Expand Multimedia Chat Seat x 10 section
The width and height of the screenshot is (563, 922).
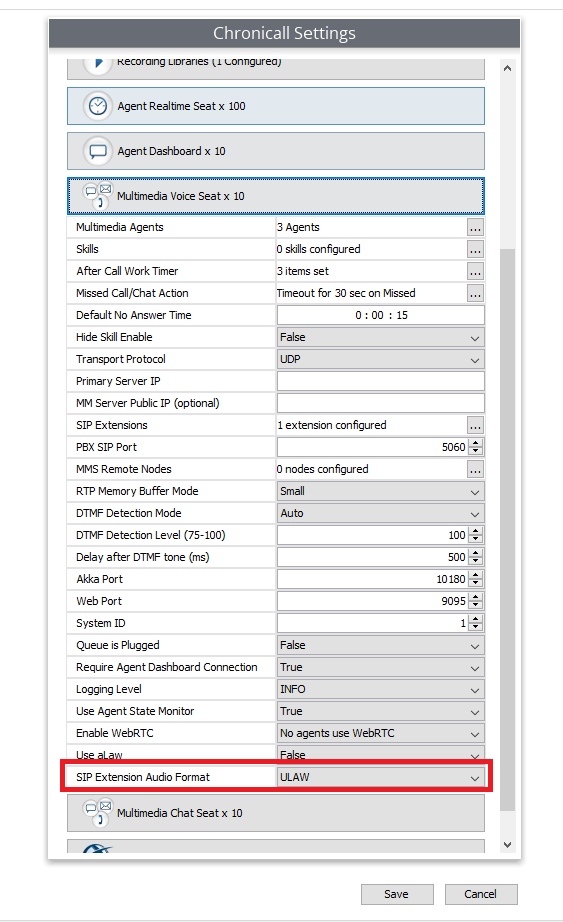tap(276, 813)
